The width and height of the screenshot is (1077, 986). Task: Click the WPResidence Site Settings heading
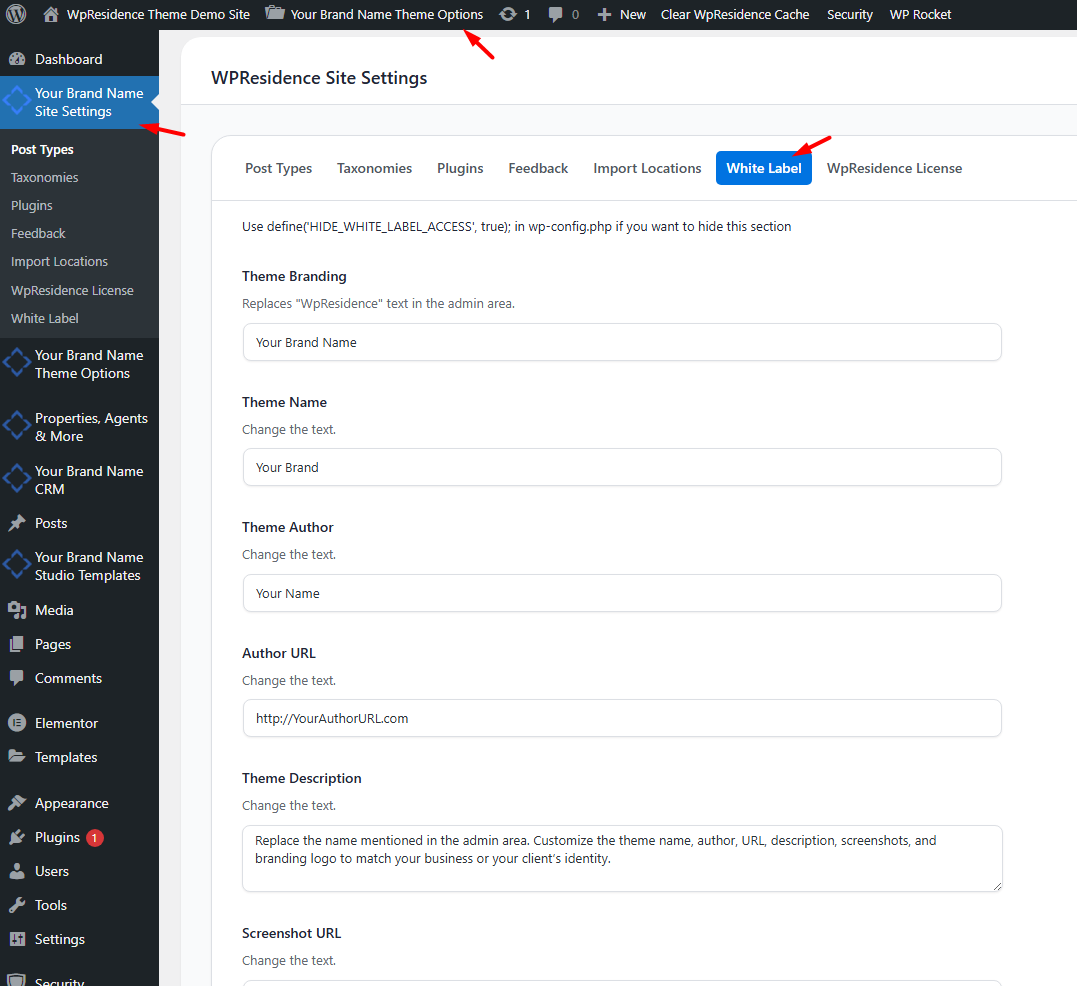pos(319,78)
